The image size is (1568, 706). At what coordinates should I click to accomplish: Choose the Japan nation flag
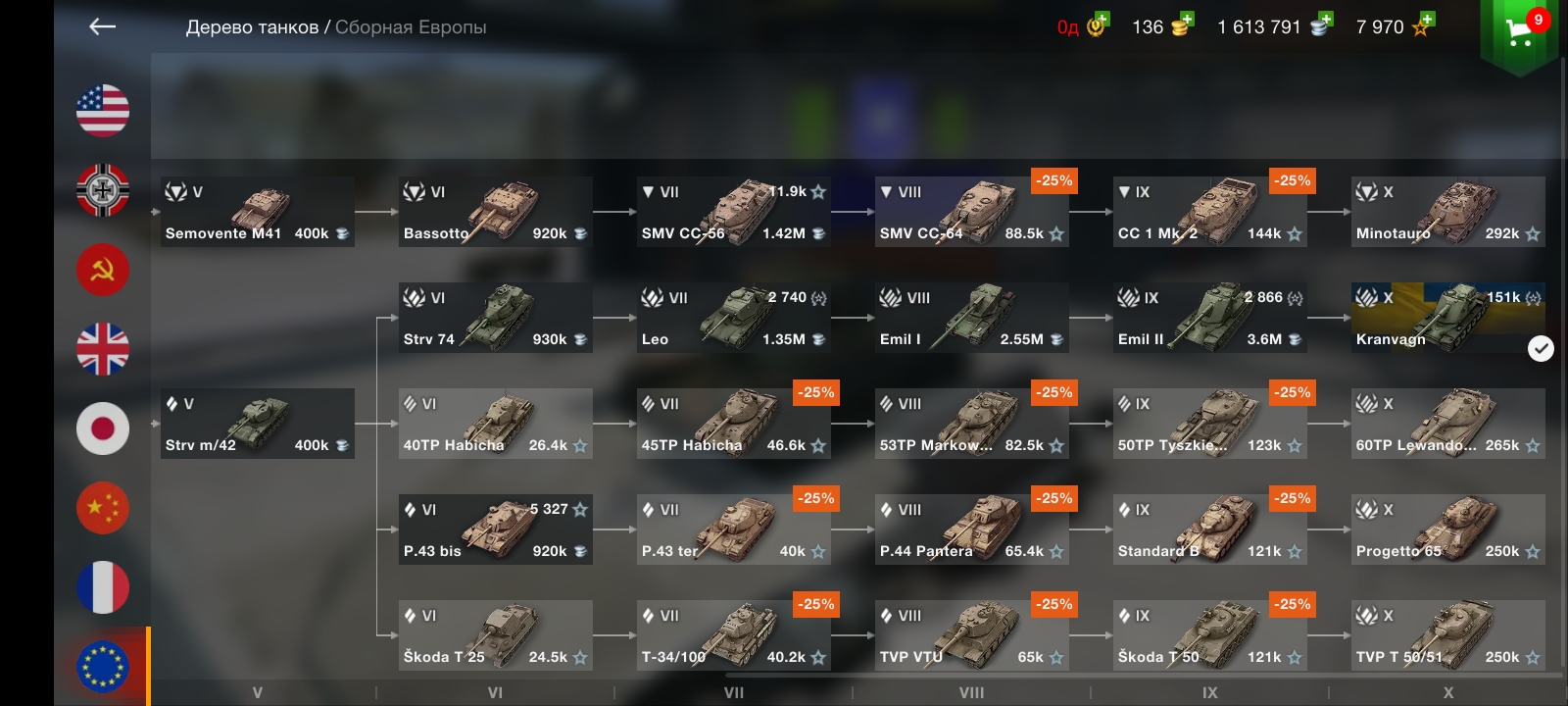pyautogui.click(x=103, y=429)
